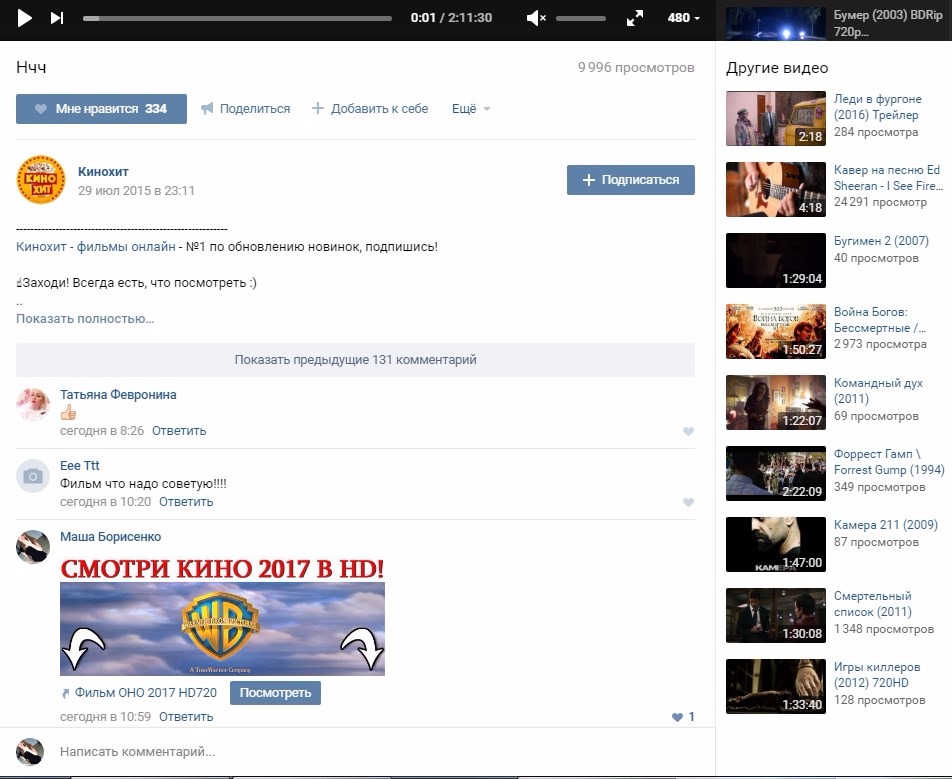Image resolution: width=952 pixels, height=779 pixels.
Task: Like the video with Мне нравится
Action: [101, 109]
